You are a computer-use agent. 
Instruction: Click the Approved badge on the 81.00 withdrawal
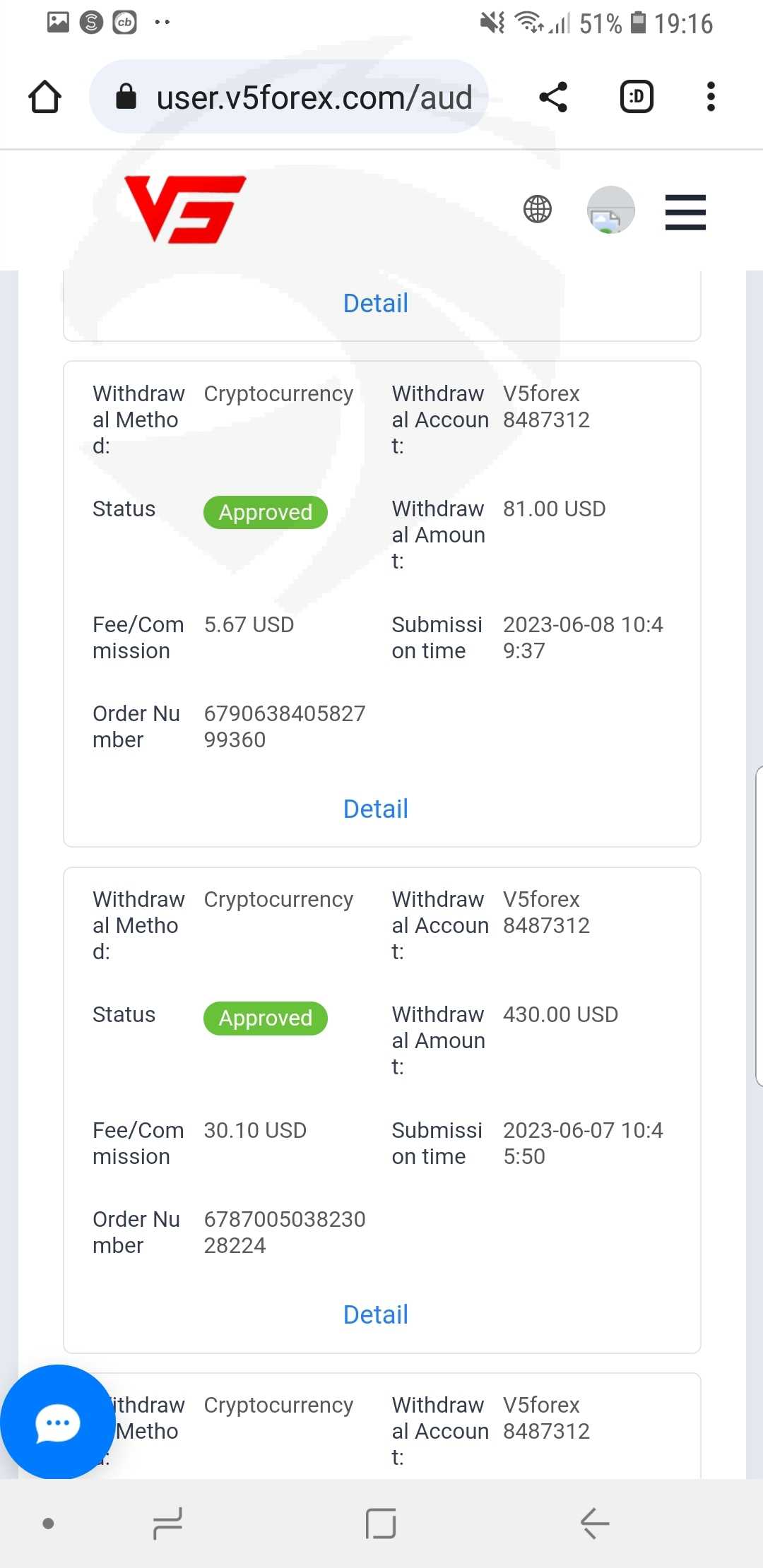pos(265,512)
